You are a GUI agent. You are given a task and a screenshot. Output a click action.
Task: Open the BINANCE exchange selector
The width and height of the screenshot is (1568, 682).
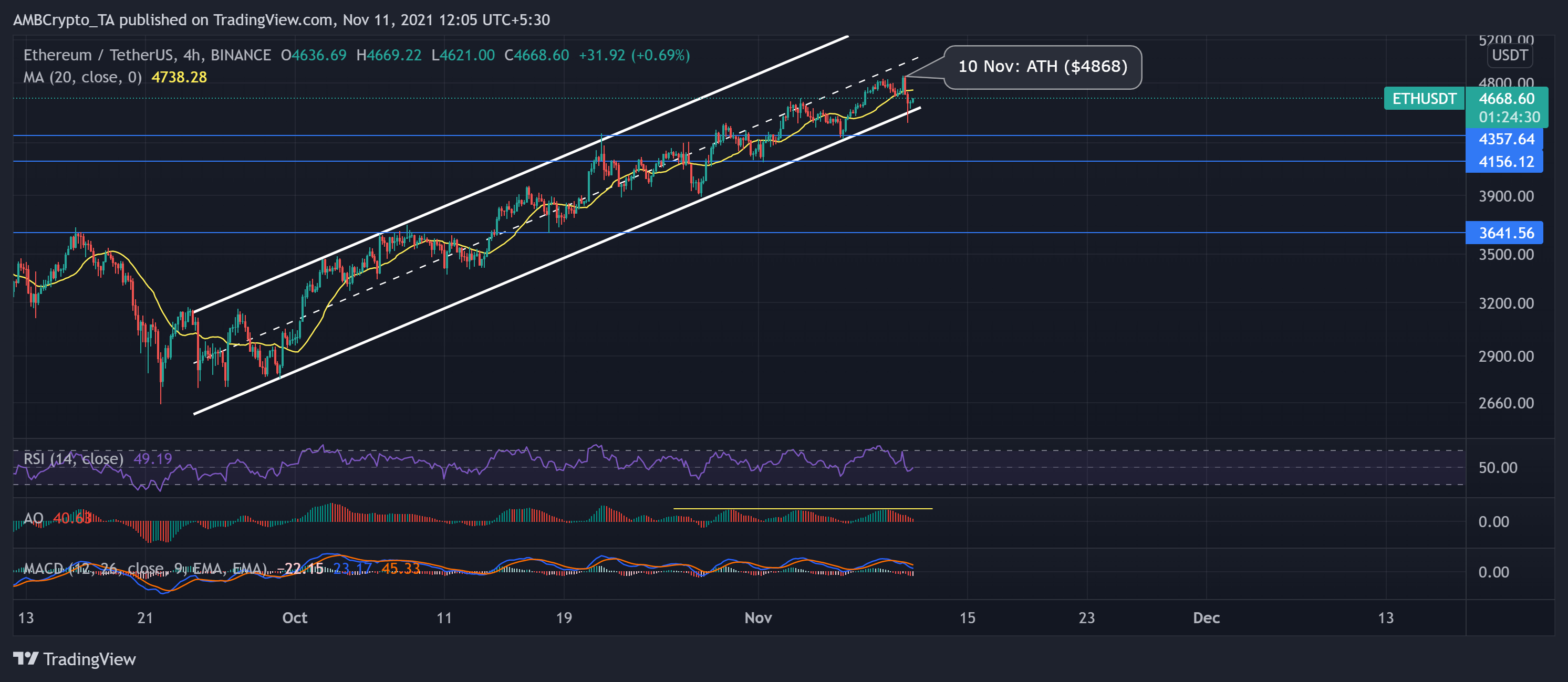(240, 54)
